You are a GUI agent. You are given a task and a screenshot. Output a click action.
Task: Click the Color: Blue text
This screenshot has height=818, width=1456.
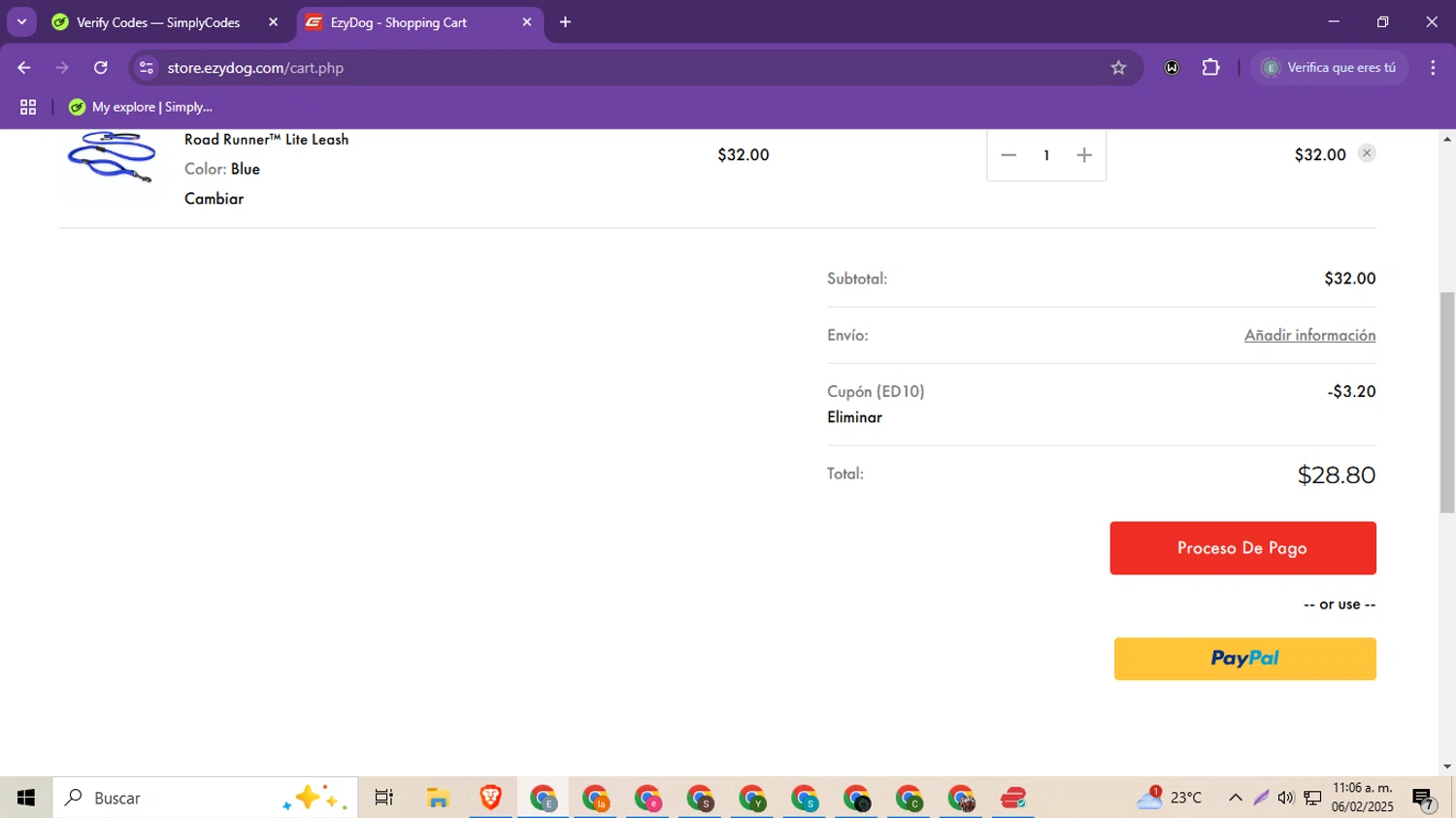click(x=222, y=169)
